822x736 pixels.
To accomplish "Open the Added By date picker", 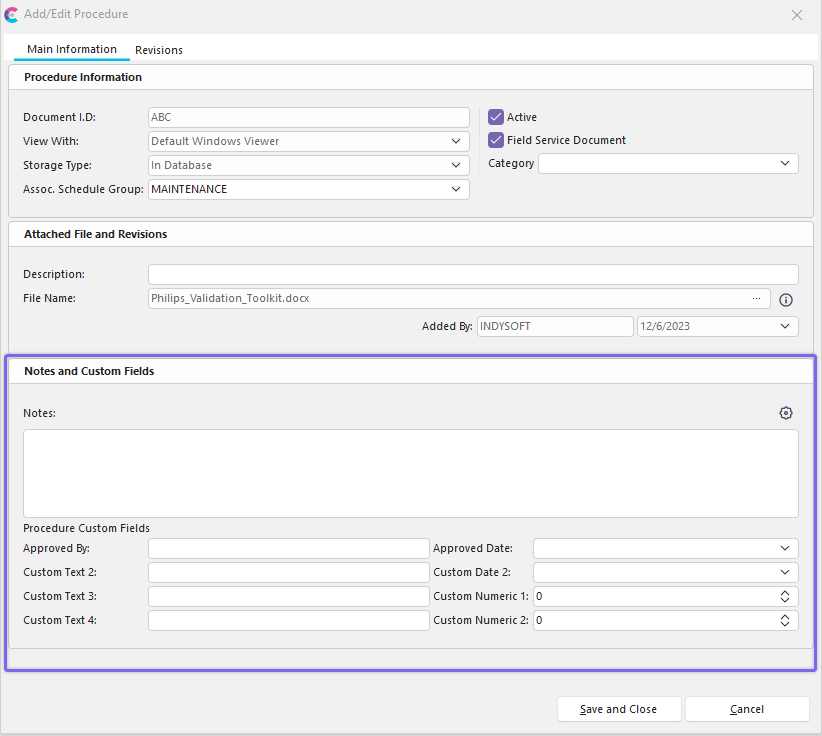I will click(x=785, y=326).
